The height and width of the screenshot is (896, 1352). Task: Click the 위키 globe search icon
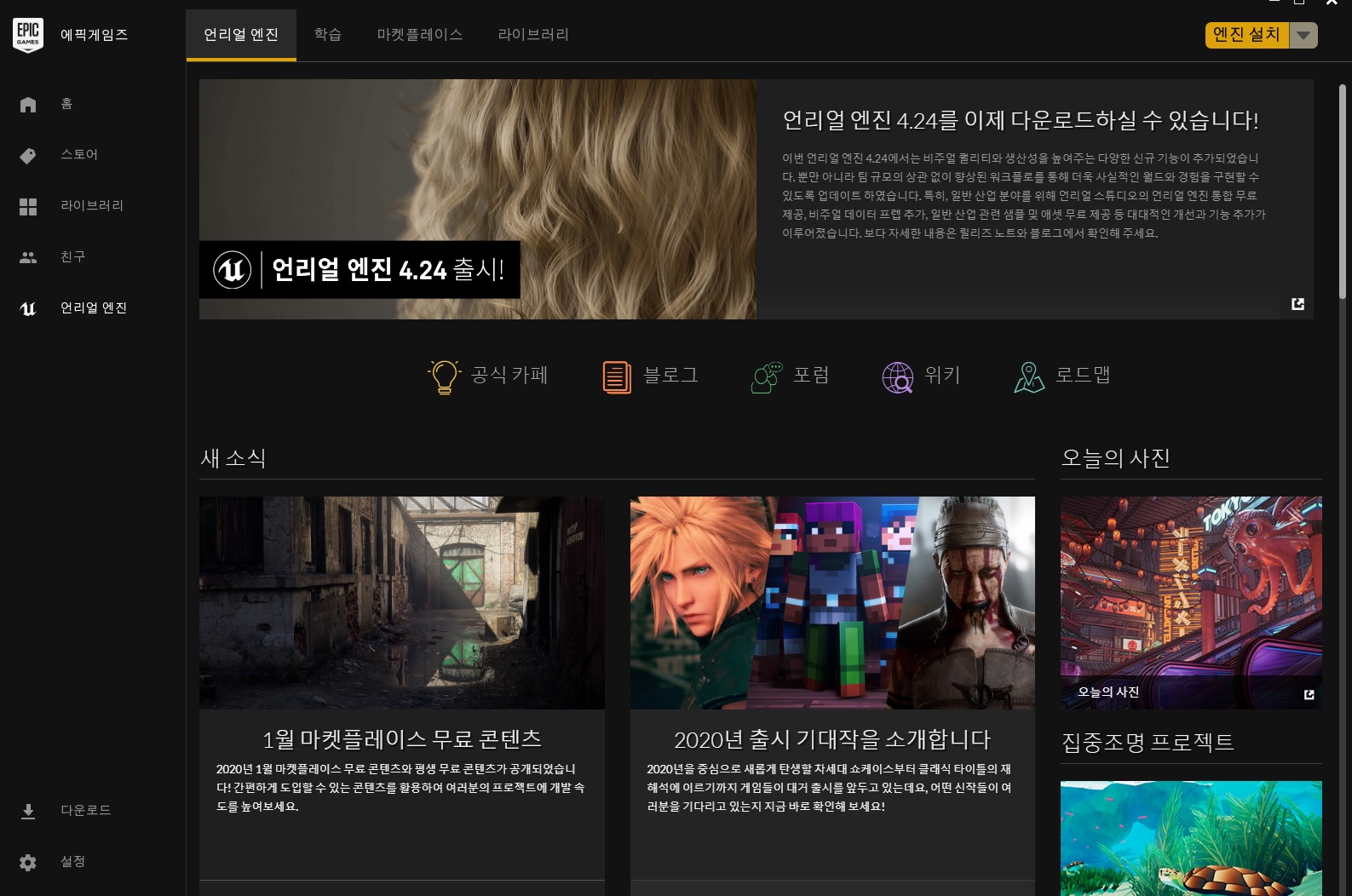[x=898, y=376]
